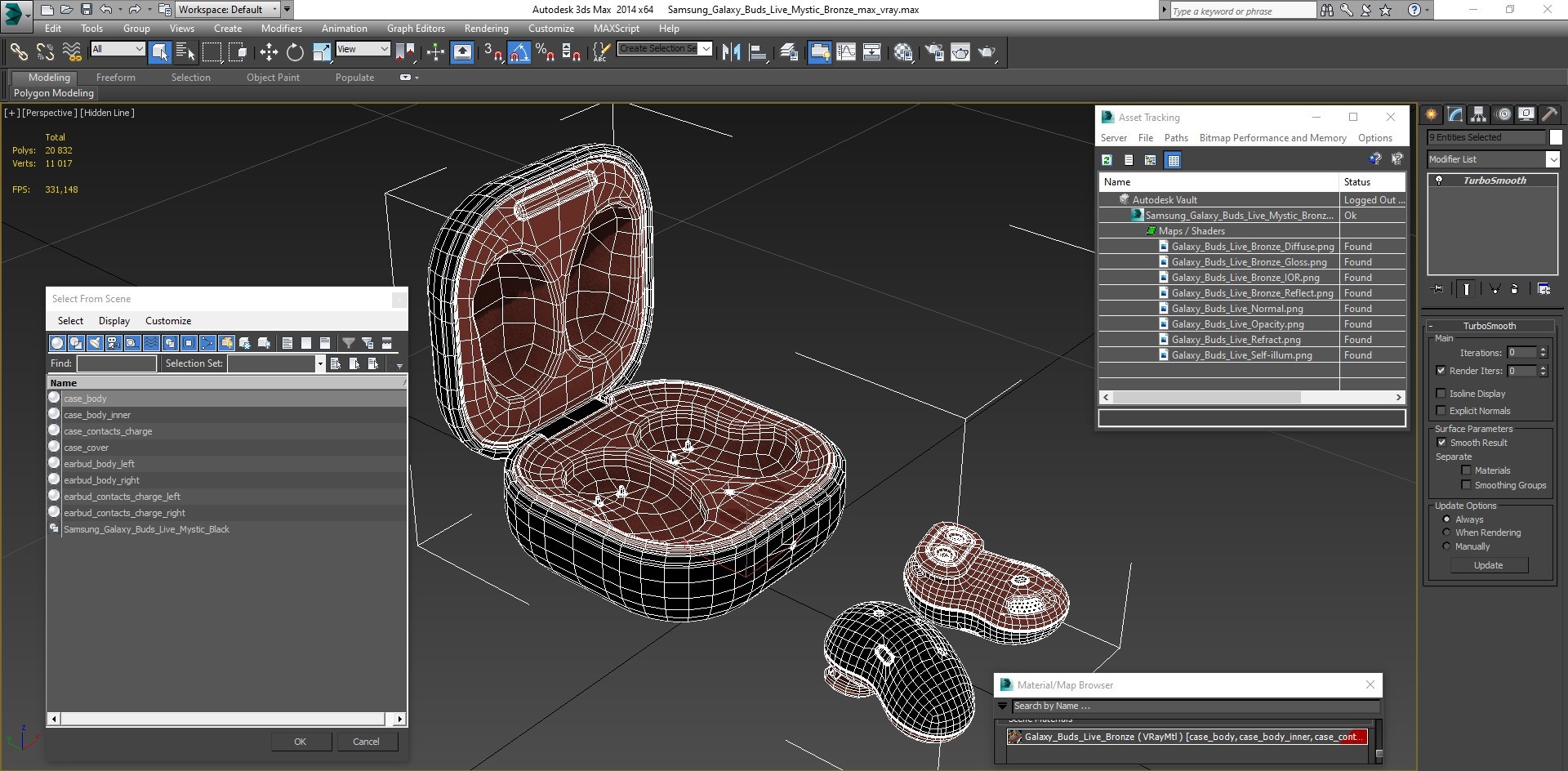Toggle the 3D Snaps icon

pos(492,52)
